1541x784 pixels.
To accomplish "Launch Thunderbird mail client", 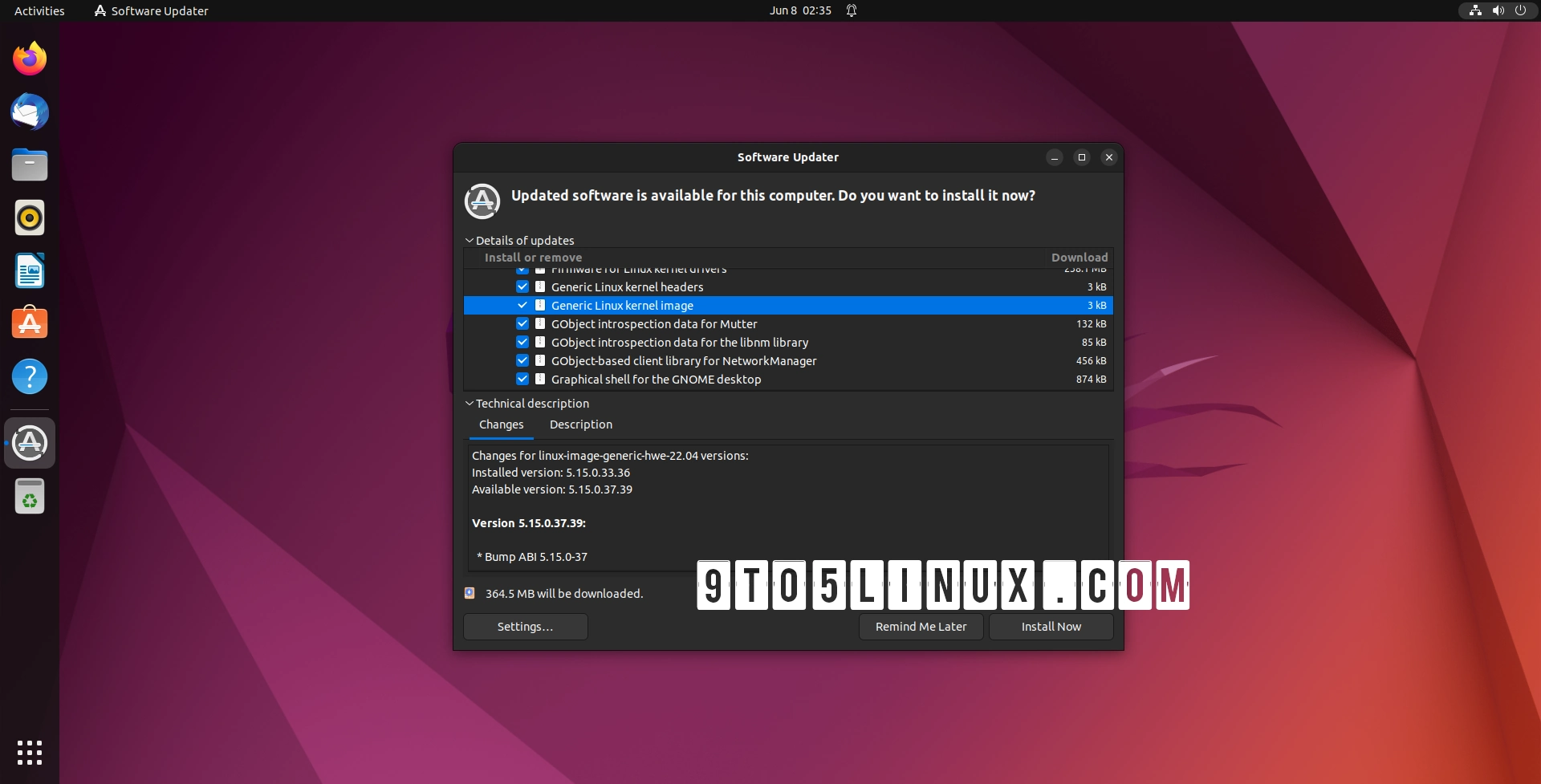I will [x=29, y=112].
